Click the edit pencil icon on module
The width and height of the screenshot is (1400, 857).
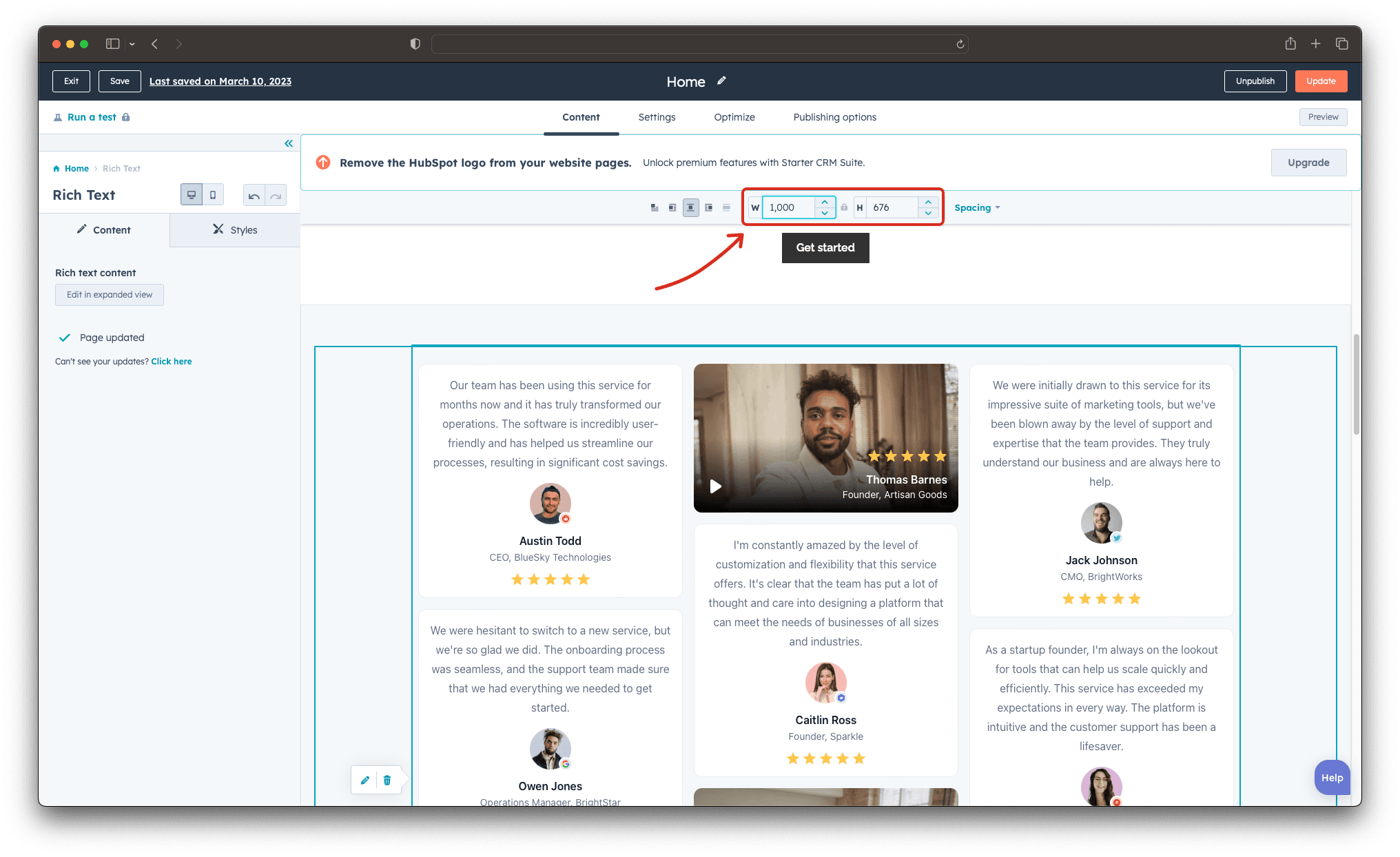point(365,780)
